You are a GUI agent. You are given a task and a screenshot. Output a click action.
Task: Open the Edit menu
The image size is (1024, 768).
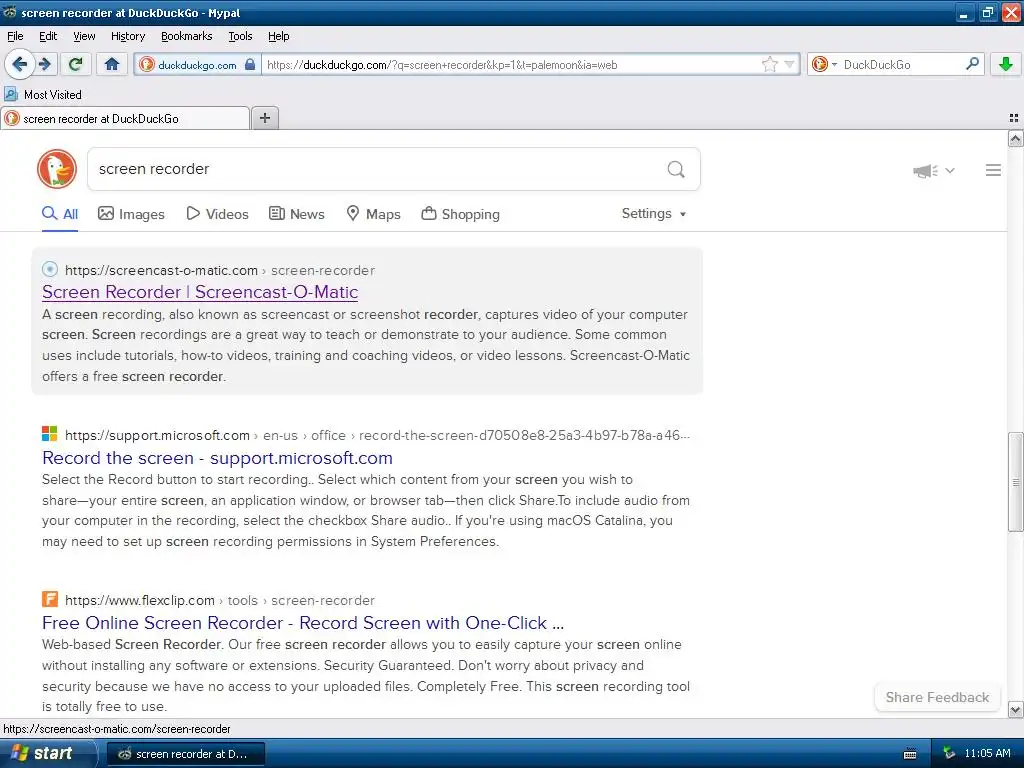(x=48, y=36)
